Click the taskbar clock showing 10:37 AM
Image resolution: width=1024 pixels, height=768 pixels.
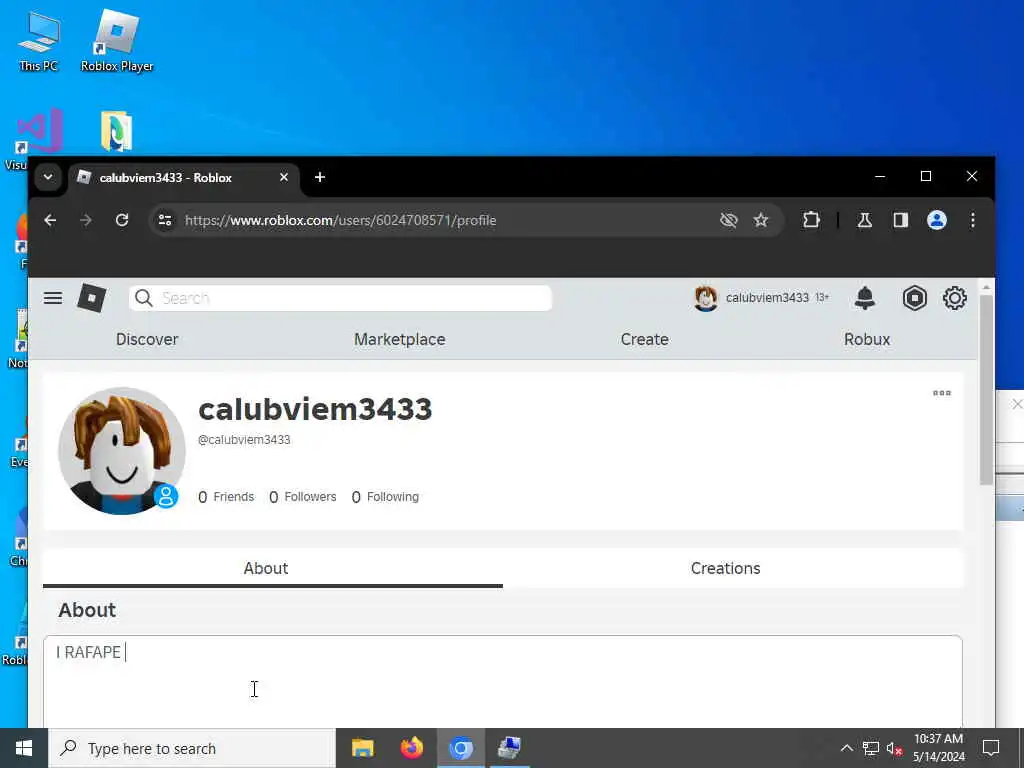click(938, 748)
